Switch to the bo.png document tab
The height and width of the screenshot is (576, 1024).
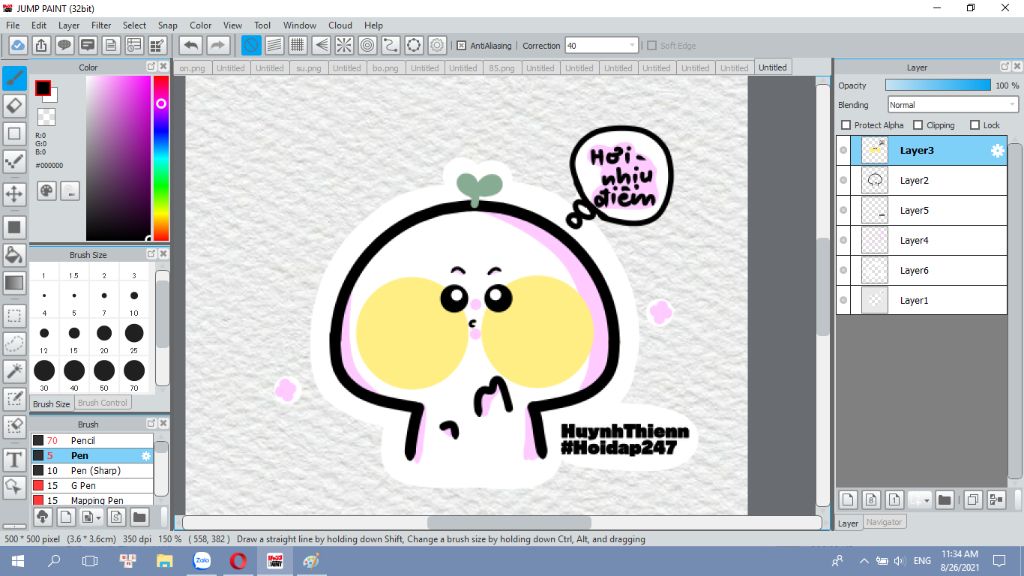385,68
